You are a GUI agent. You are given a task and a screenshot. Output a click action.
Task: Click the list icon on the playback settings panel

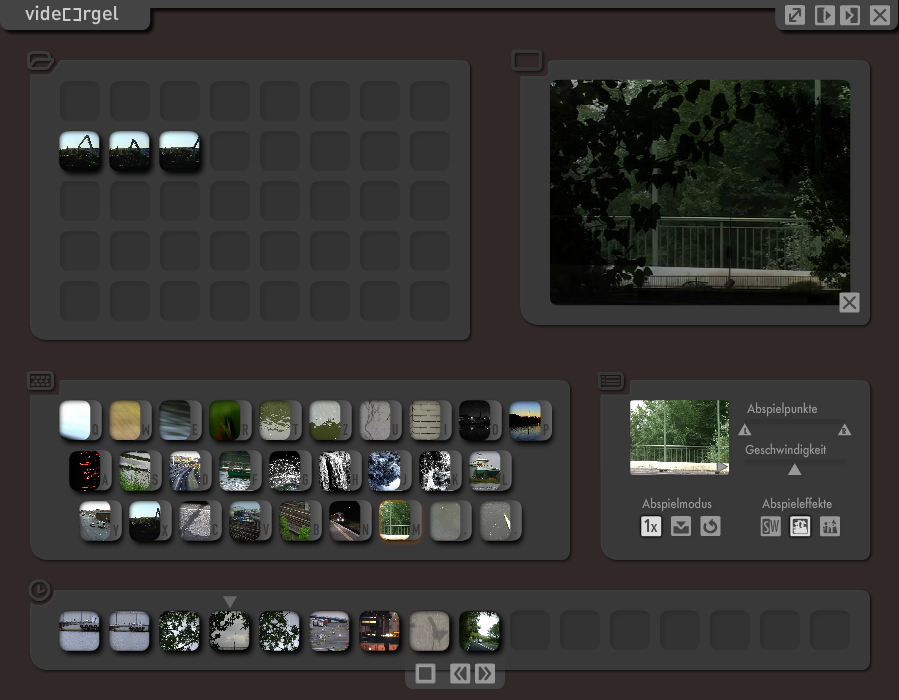pyautogui.click(x=611, y=380)
